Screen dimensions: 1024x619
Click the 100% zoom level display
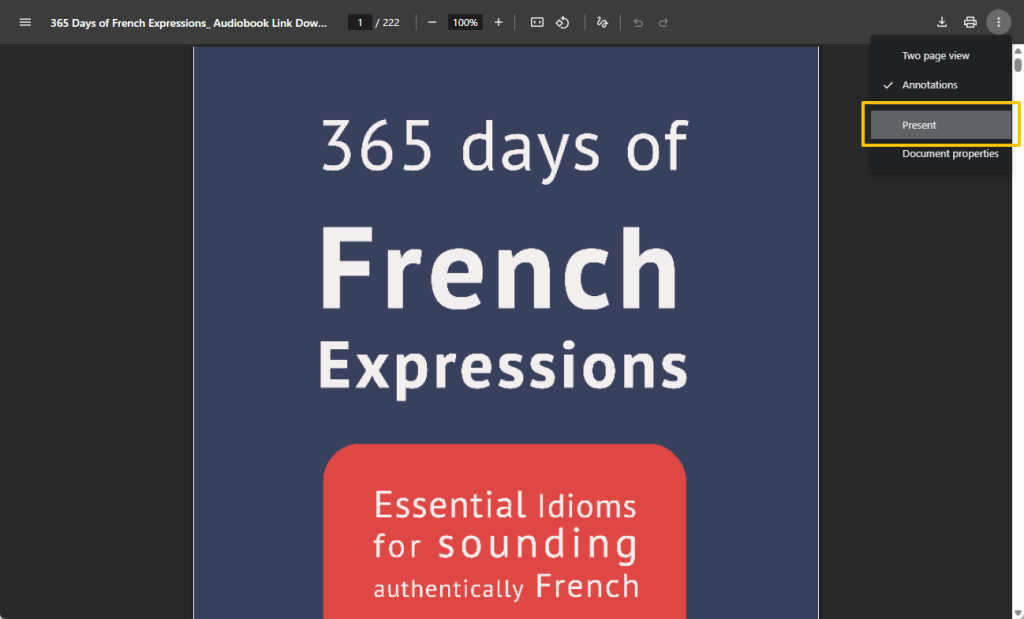click(x=464, y=21)
